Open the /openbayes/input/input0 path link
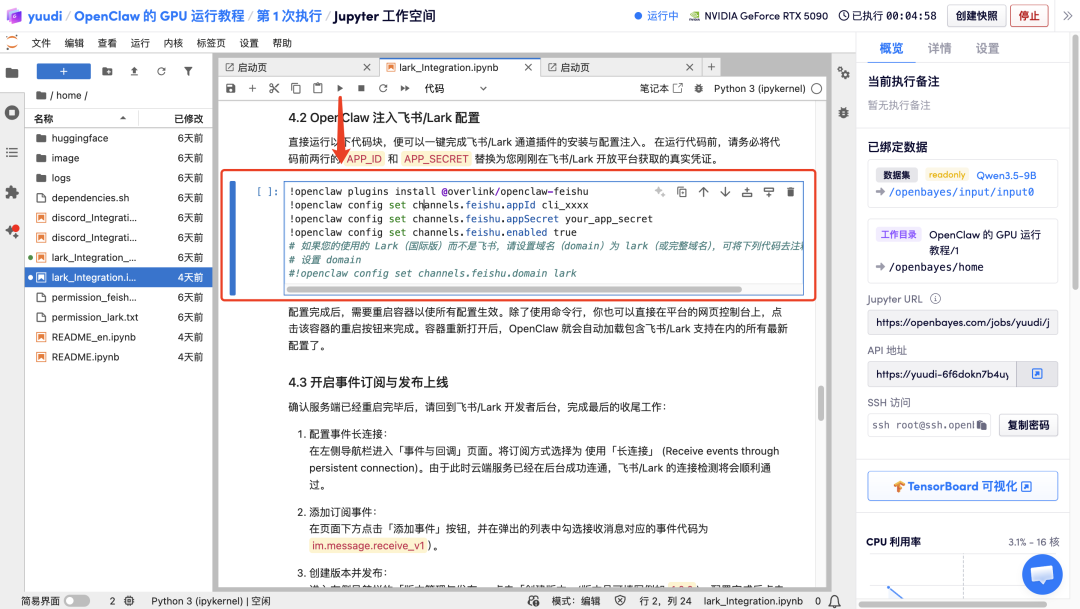Viewport: 1080px width, 609px height. (x=961, y=192)
